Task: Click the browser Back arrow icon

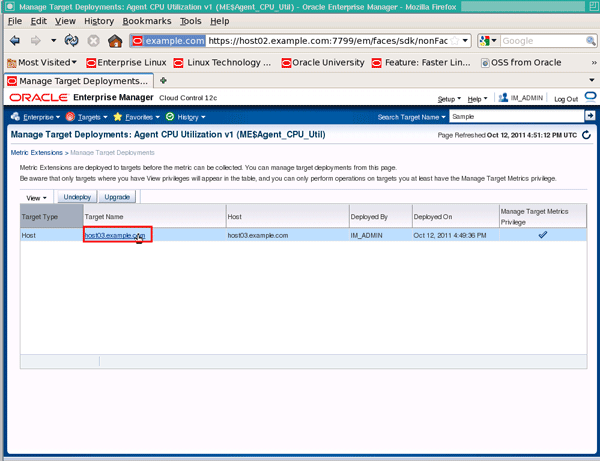Action: 15,41
